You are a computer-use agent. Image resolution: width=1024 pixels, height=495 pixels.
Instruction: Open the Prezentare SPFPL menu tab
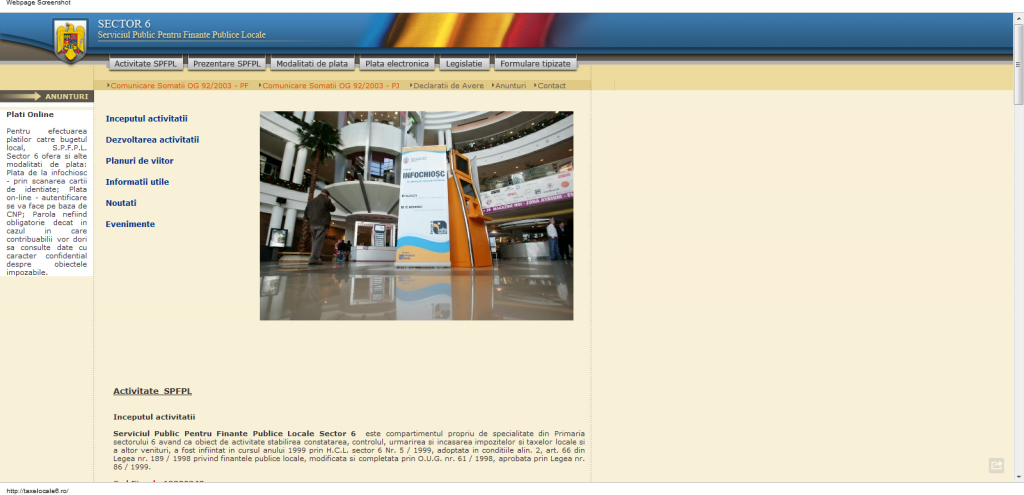[x=227, y=64]
